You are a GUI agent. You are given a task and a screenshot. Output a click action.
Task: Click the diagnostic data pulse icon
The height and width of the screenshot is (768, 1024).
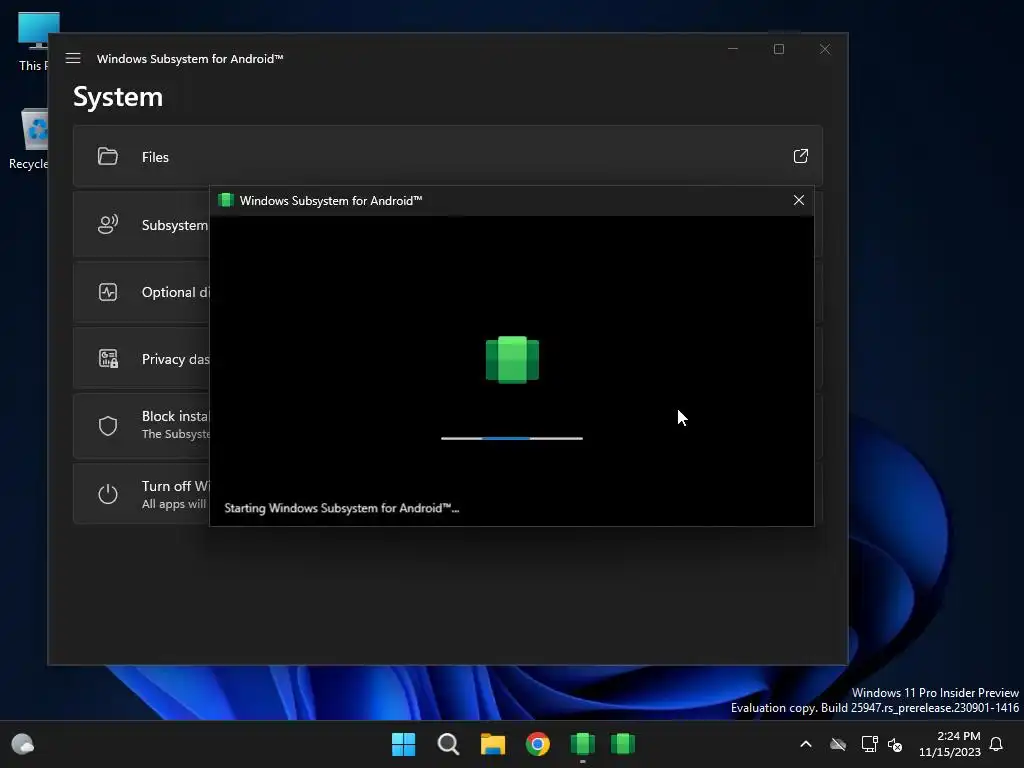[x=108, y=292]
